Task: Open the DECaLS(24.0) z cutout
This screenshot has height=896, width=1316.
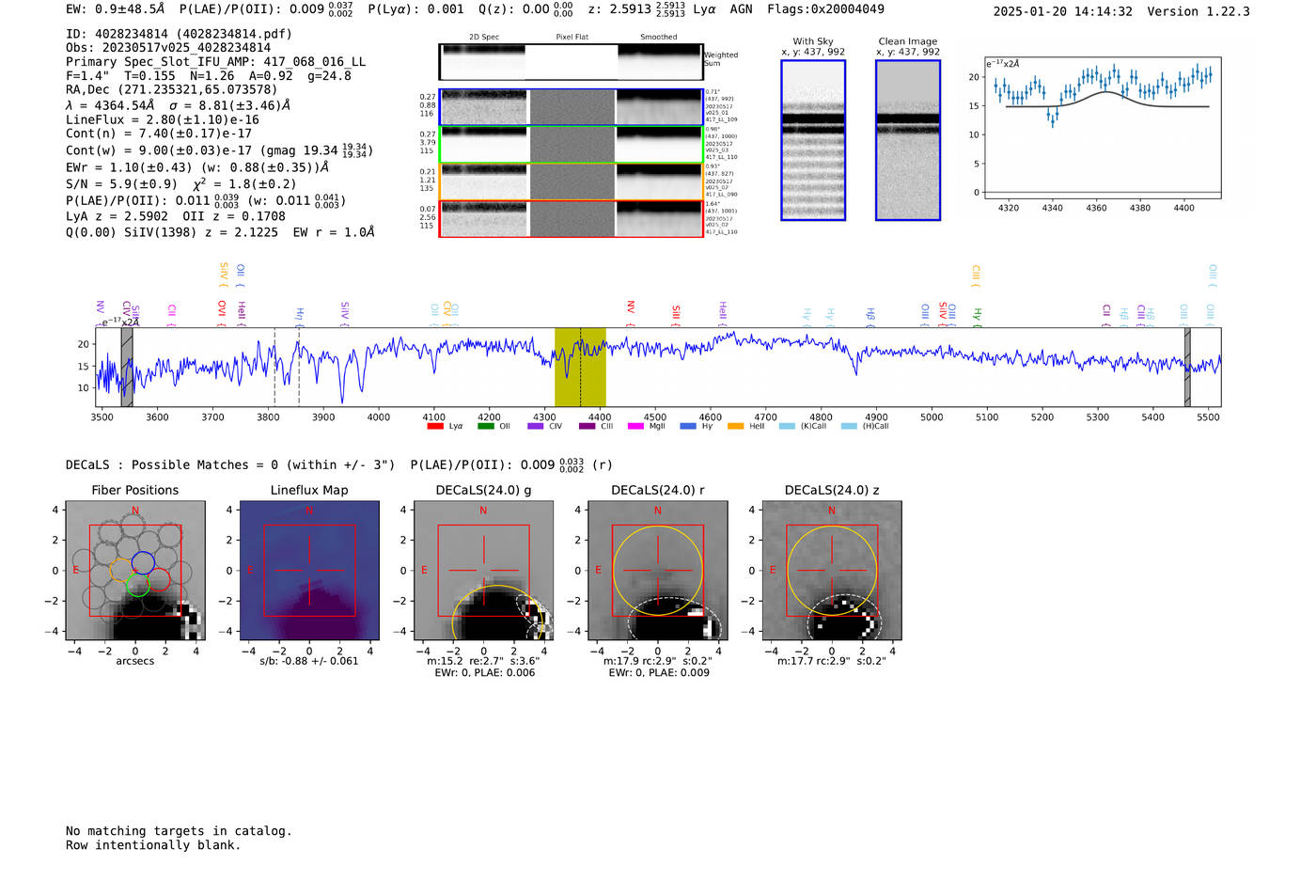Action: pos(831,571)
